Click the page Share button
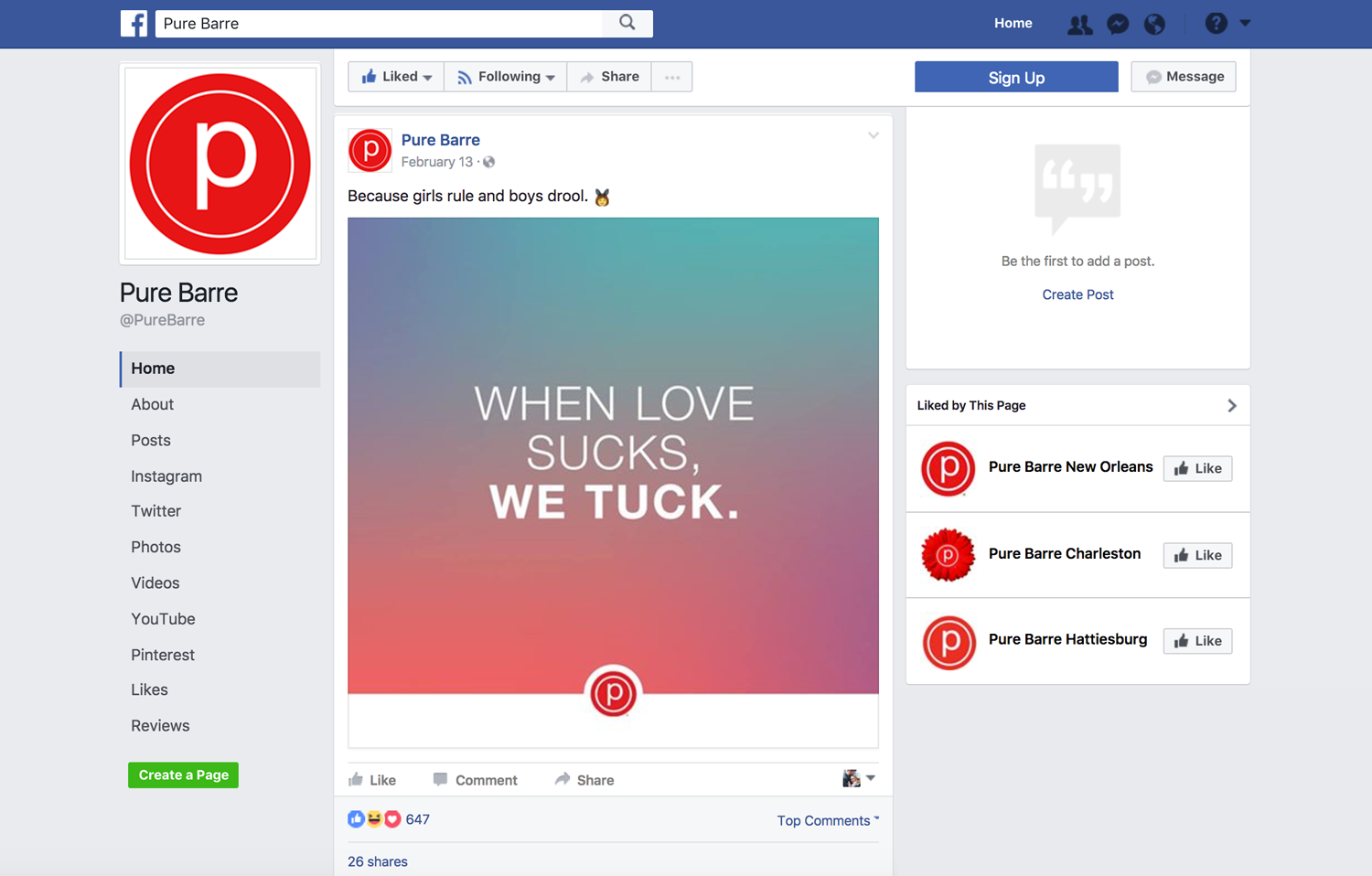The height and width of the screenshot is (876, 1372). (609, 77)
